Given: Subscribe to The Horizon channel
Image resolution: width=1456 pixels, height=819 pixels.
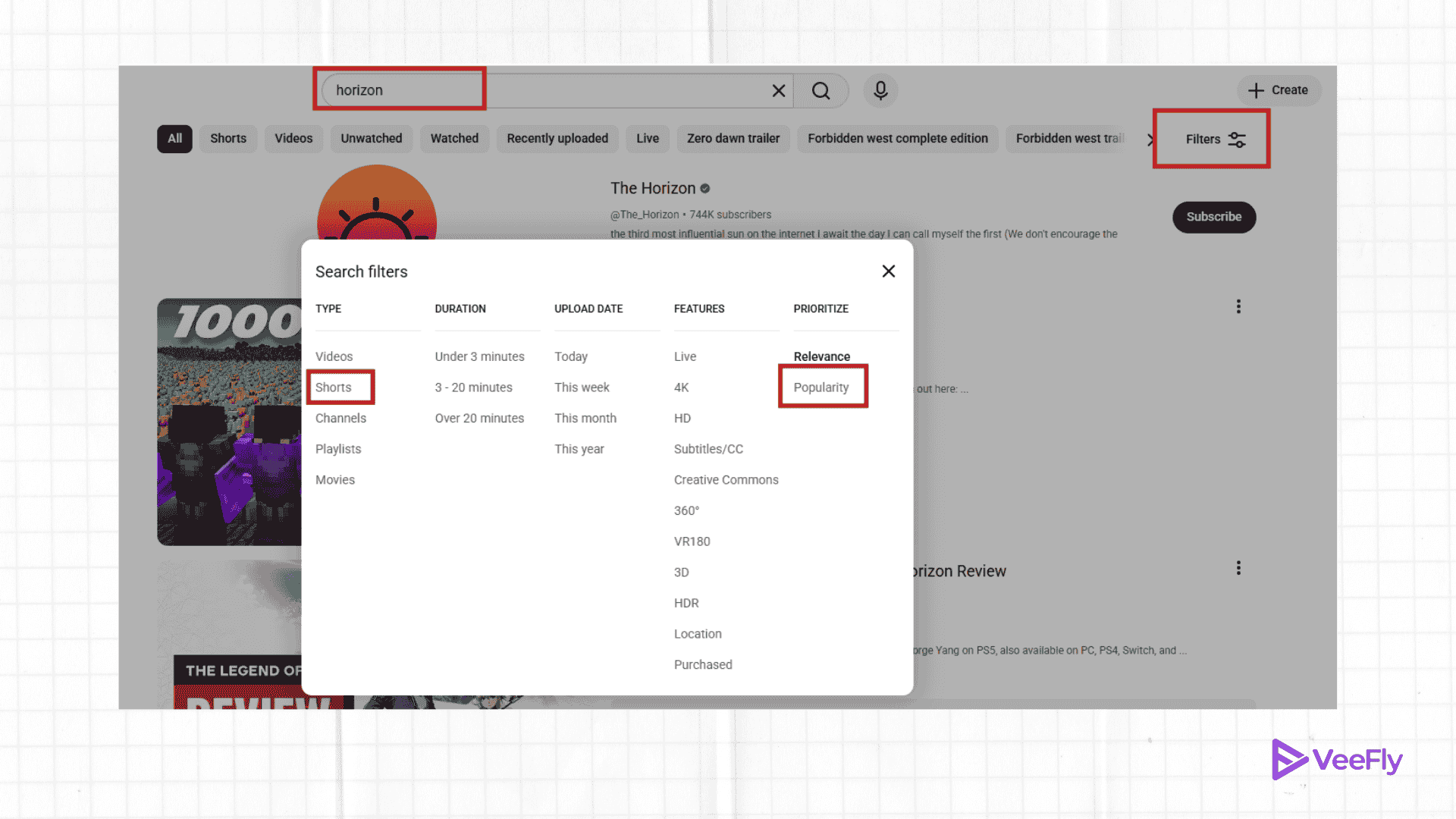Looking at the screenshot, I should (x=1213, y=217).
